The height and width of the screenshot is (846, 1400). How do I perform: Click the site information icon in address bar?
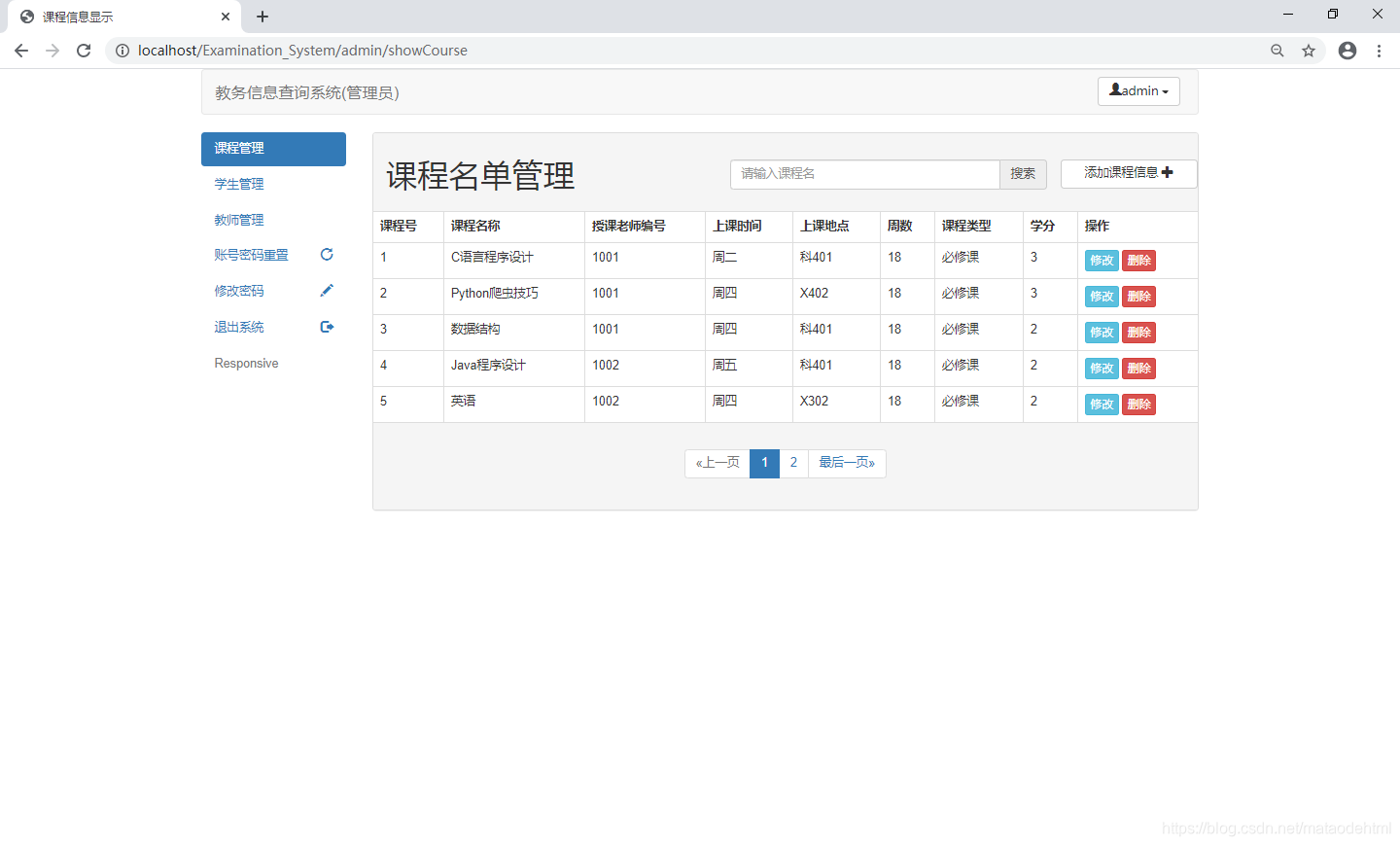coord(122,51)
